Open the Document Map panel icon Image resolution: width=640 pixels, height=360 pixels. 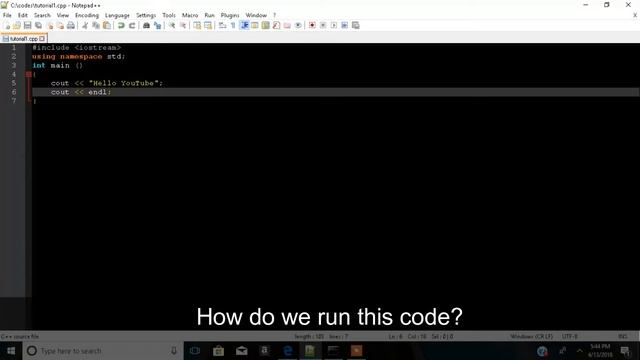(266, 25)
